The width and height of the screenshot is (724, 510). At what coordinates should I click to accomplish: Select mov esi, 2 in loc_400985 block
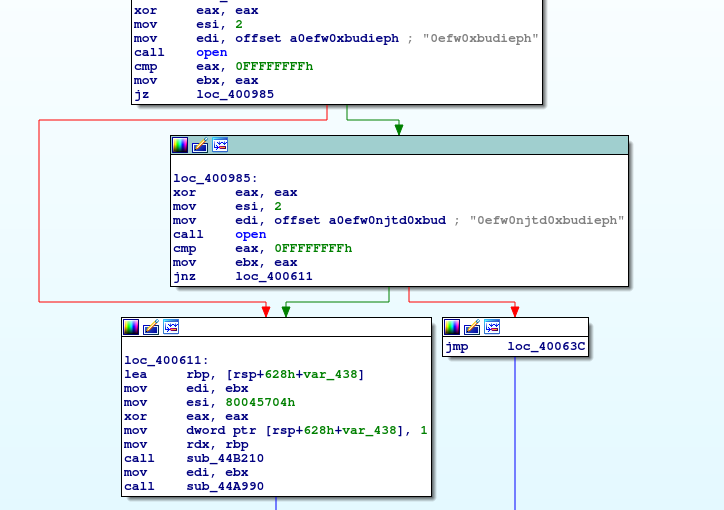227,206
